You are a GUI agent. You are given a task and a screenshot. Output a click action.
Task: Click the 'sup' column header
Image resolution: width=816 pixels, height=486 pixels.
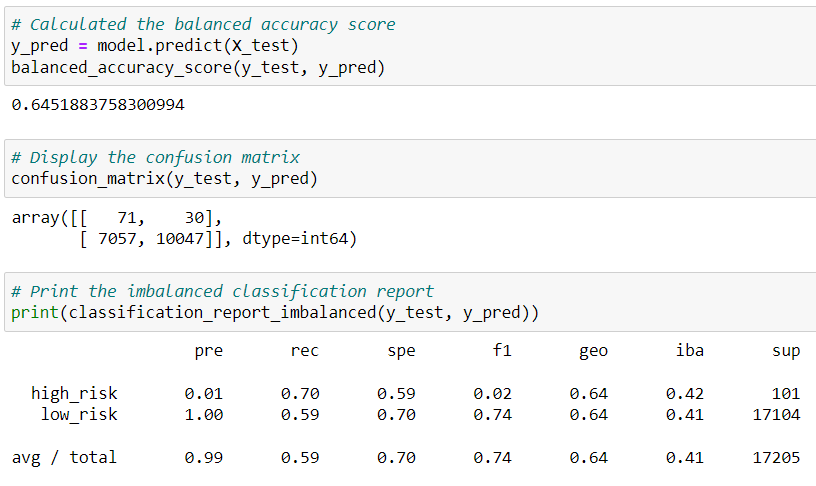pos(786,352)
